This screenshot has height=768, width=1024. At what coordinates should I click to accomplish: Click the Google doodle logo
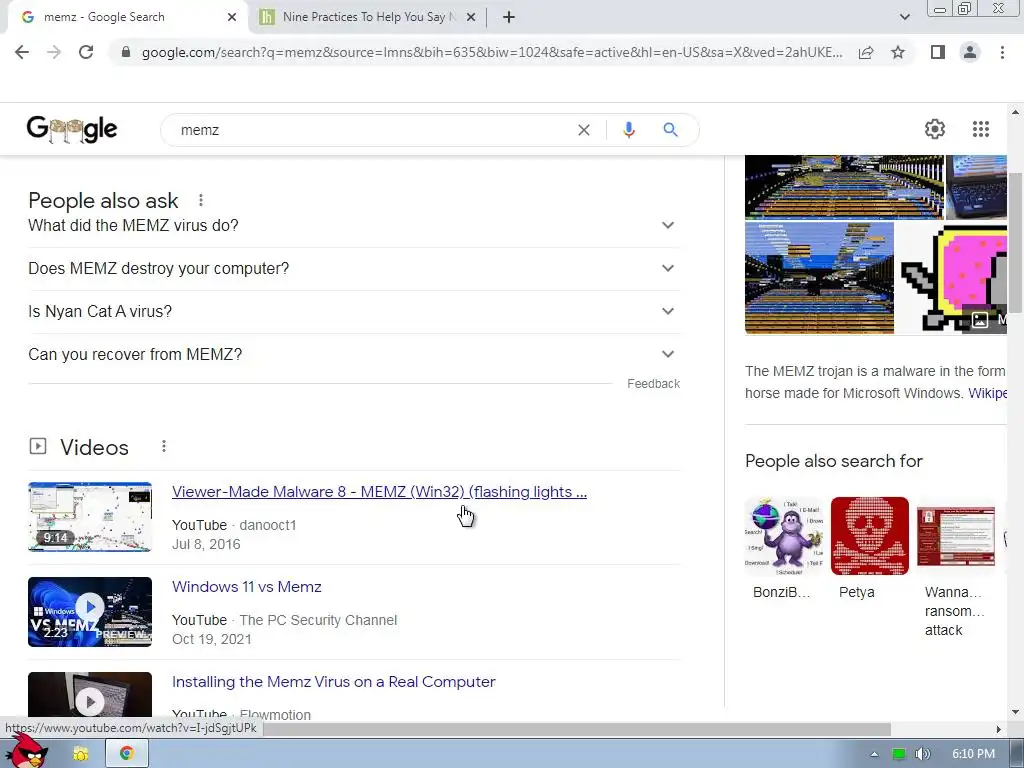pos(72,129)
